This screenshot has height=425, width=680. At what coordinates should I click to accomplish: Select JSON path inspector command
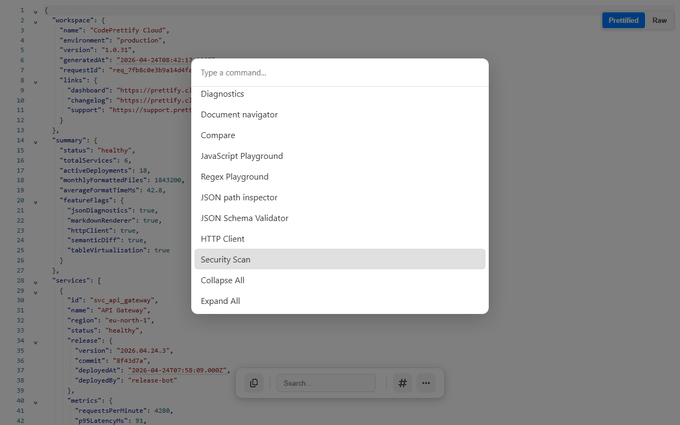point(340,197)
